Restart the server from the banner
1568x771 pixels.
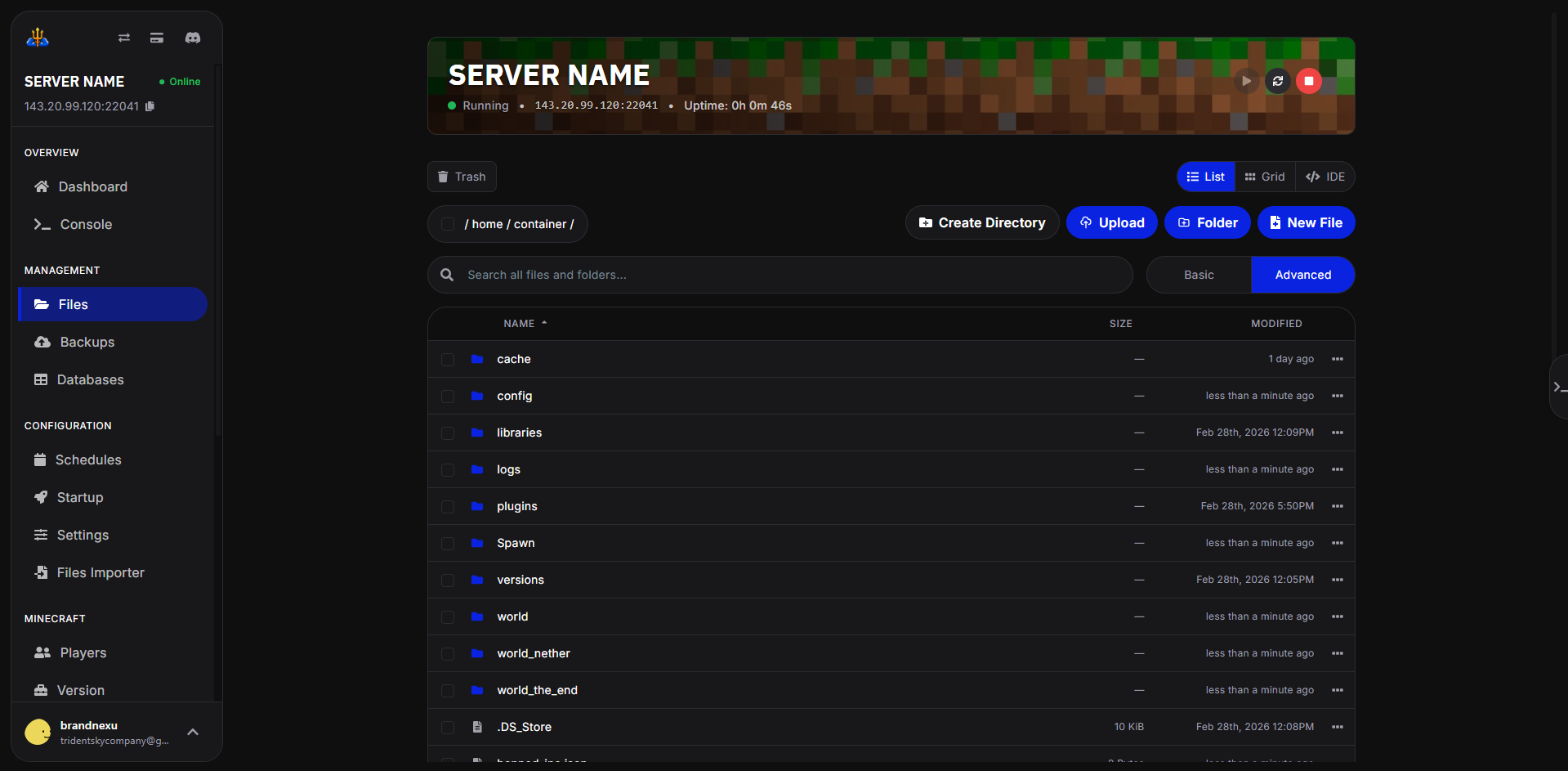pos(1277,82)
